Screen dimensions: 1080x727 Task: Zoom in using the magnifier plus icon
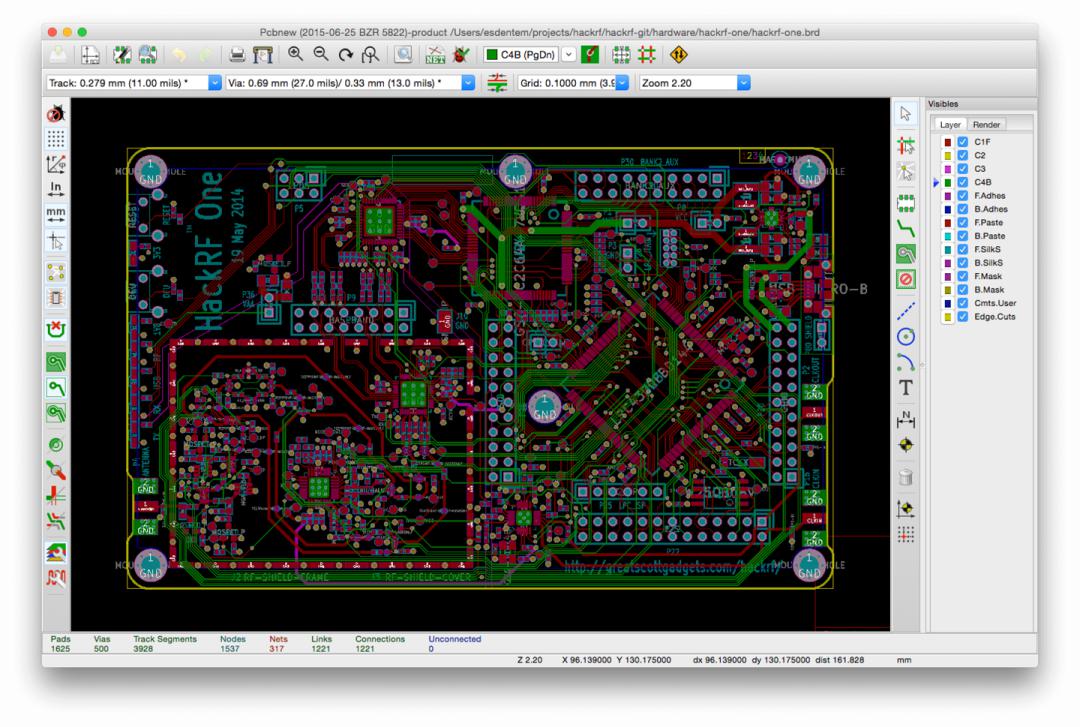[x=295, y=54]
